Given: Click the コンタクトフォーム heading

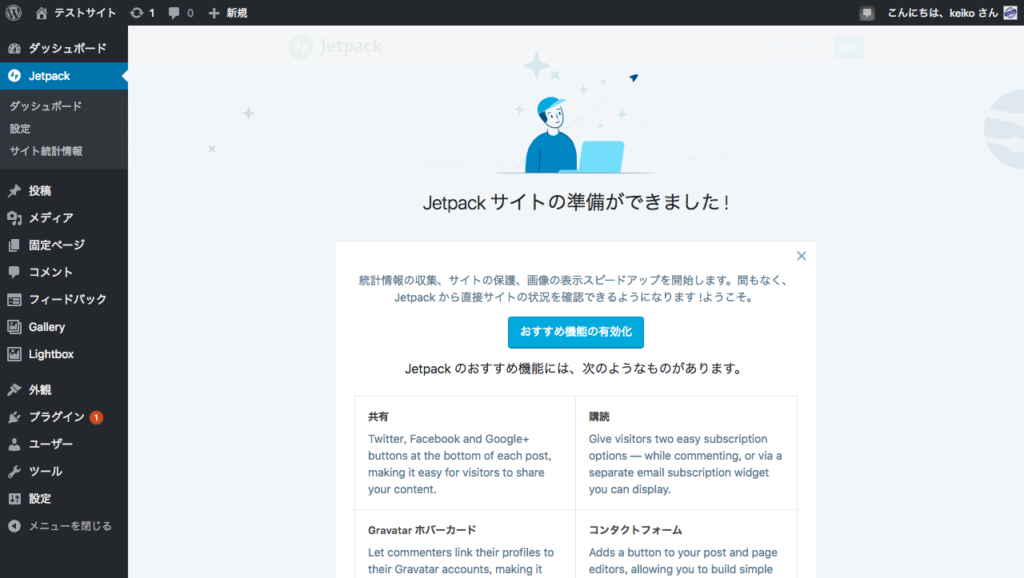Looking at the screenshot, I should click(635, 530).
